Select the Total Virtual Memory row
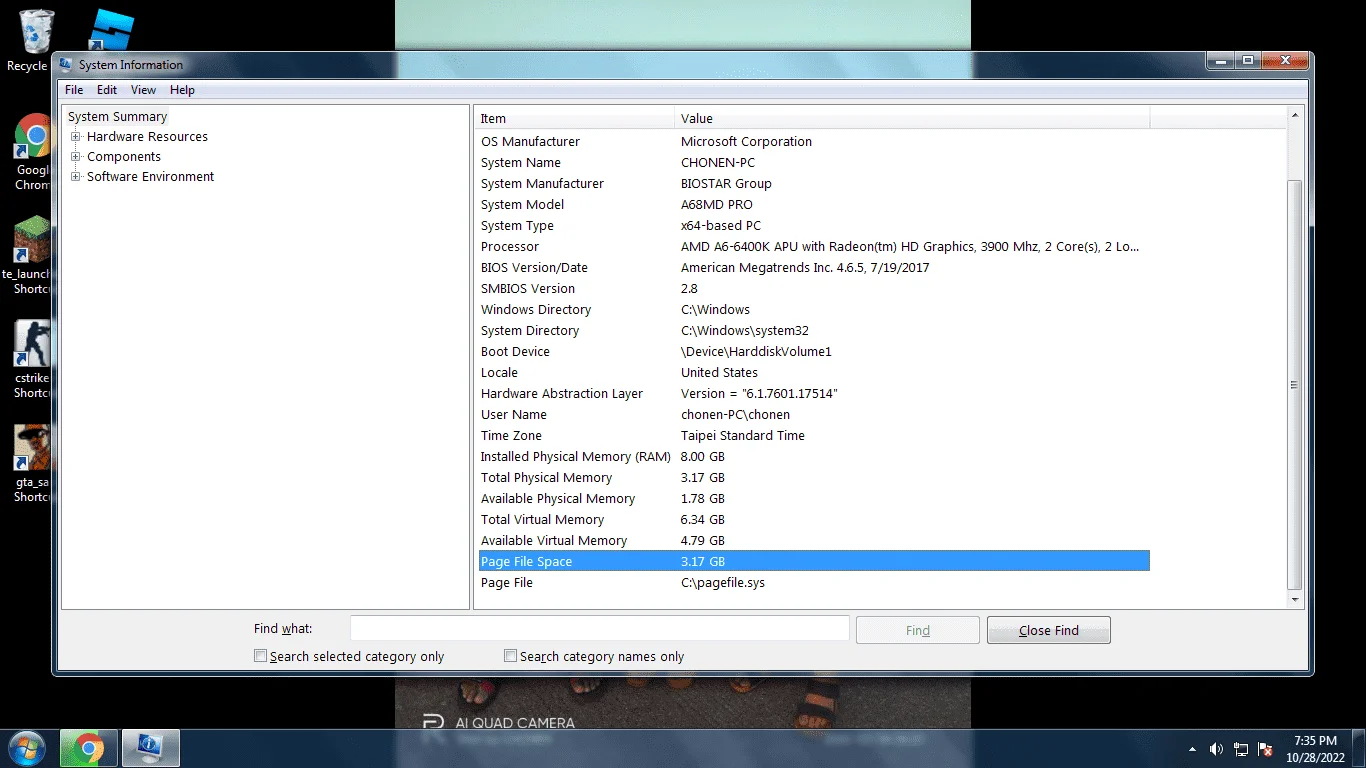This screenshot has height=768, width=1366. point(813,520)
